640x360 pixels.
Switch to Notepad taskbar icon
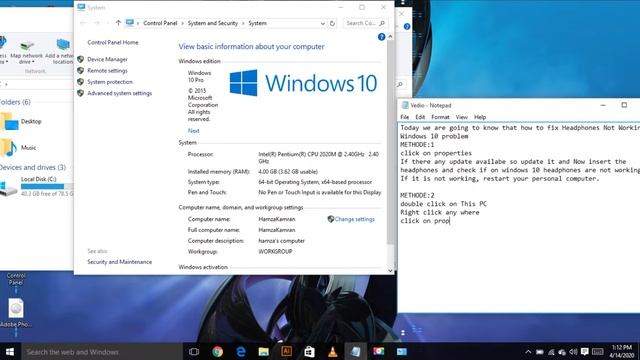(x=356, y=352)
